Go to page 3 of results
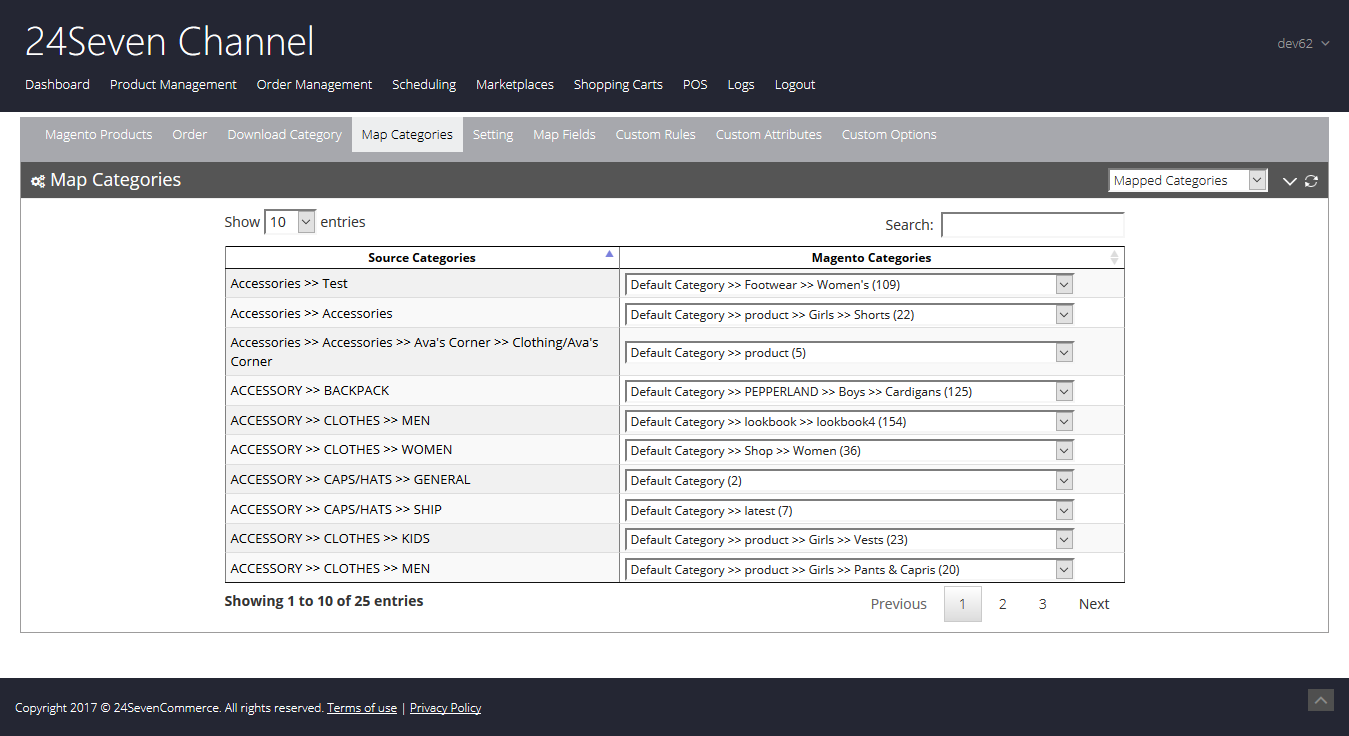Viewport: 1349px width, 736px height. tap(1042, 604)
